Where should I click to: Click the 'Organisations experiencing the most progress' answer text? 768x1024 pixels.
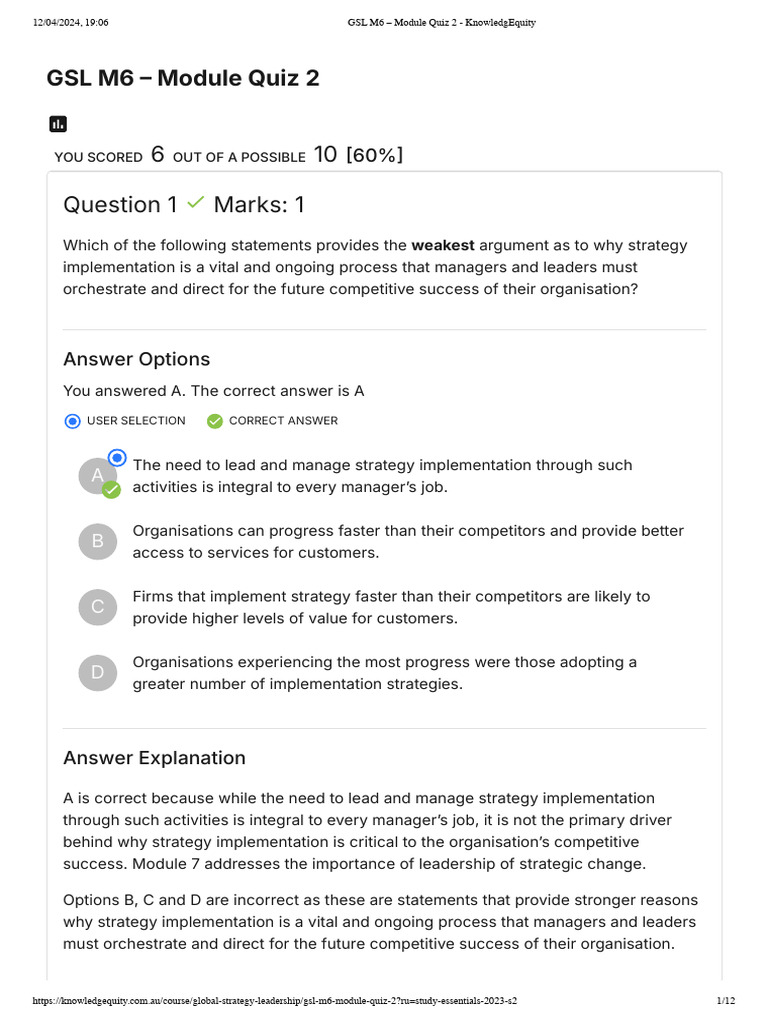(x=384, y=673)
